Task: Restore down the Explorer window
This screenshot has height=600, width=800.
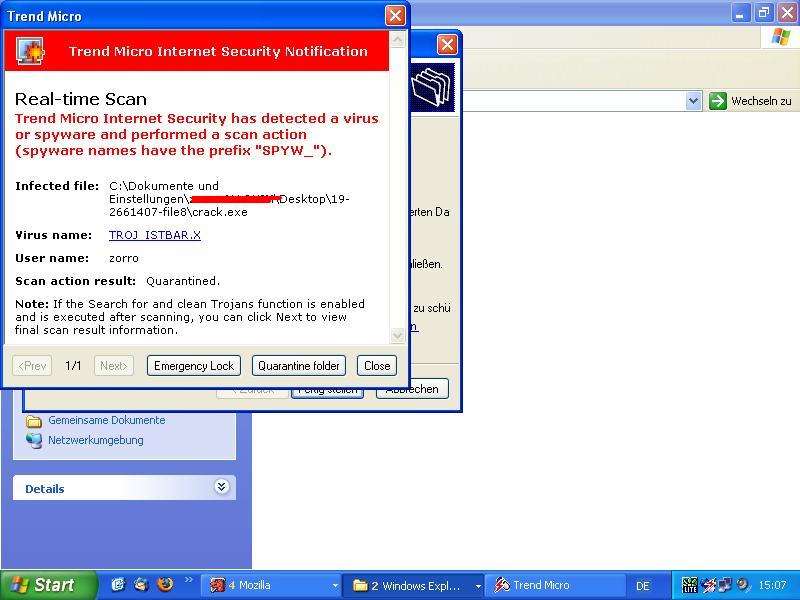Action: [764, 13]
